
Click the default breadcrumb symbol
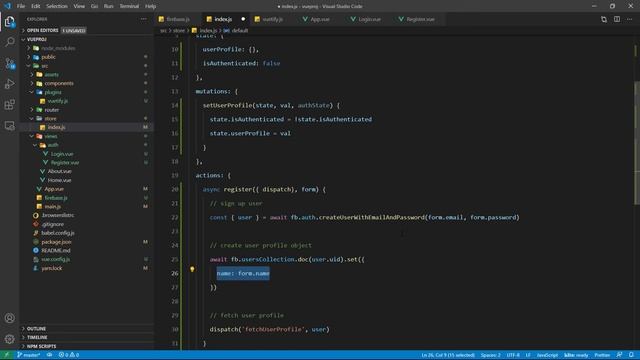(x=236, y=31)
